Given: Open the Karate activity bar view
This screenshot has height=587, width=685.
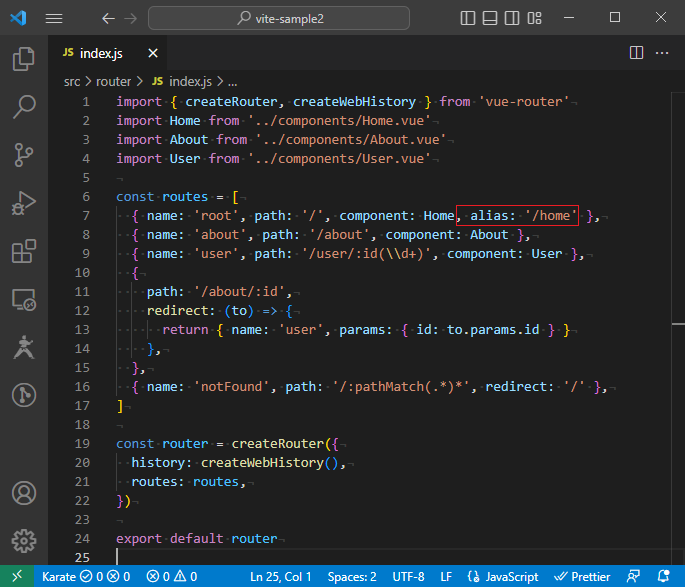Looking at the screenshot, I should tap(24, 347).
